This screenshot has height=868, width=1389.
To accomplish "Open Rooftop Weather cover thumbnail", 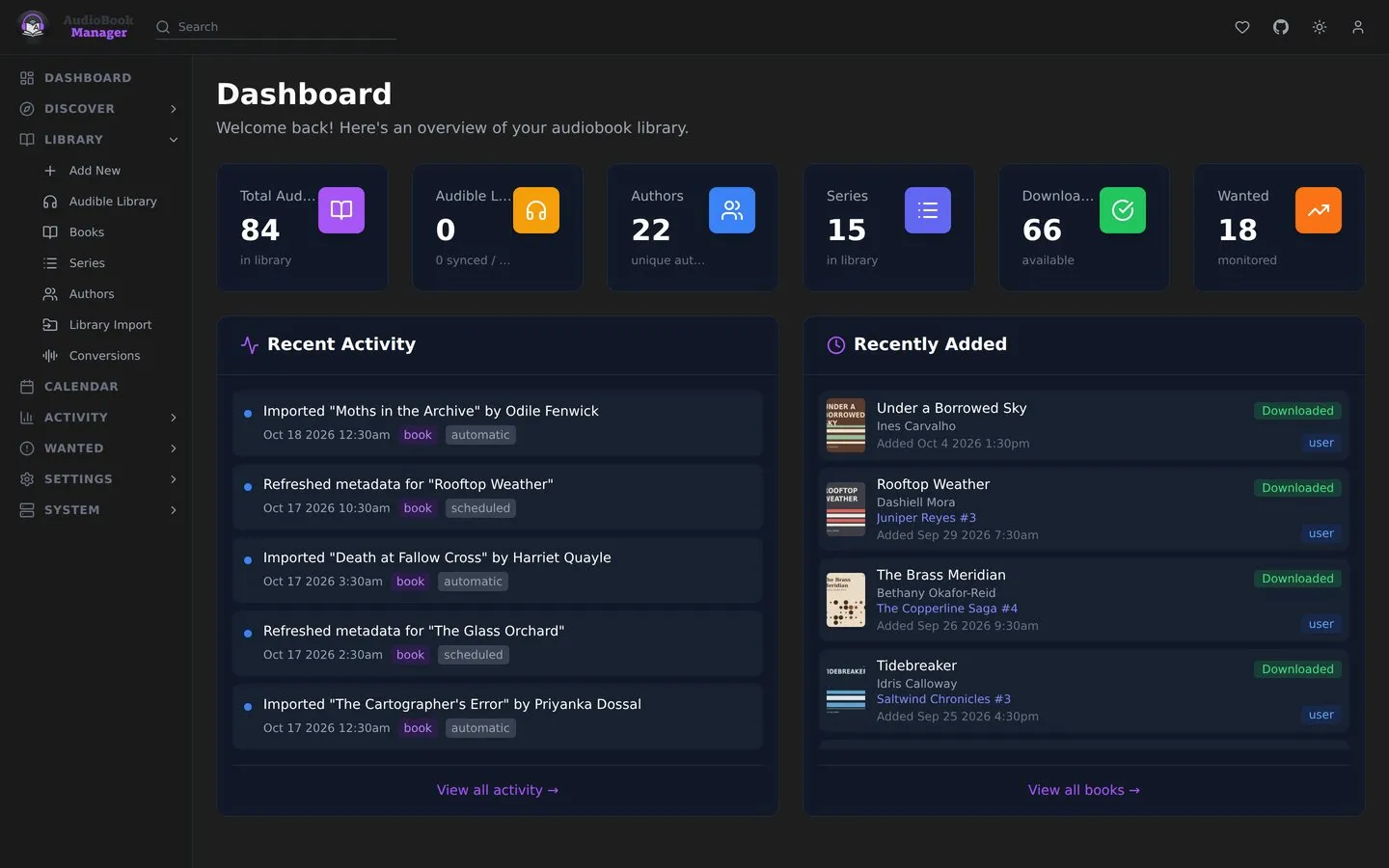I will 846,509.
